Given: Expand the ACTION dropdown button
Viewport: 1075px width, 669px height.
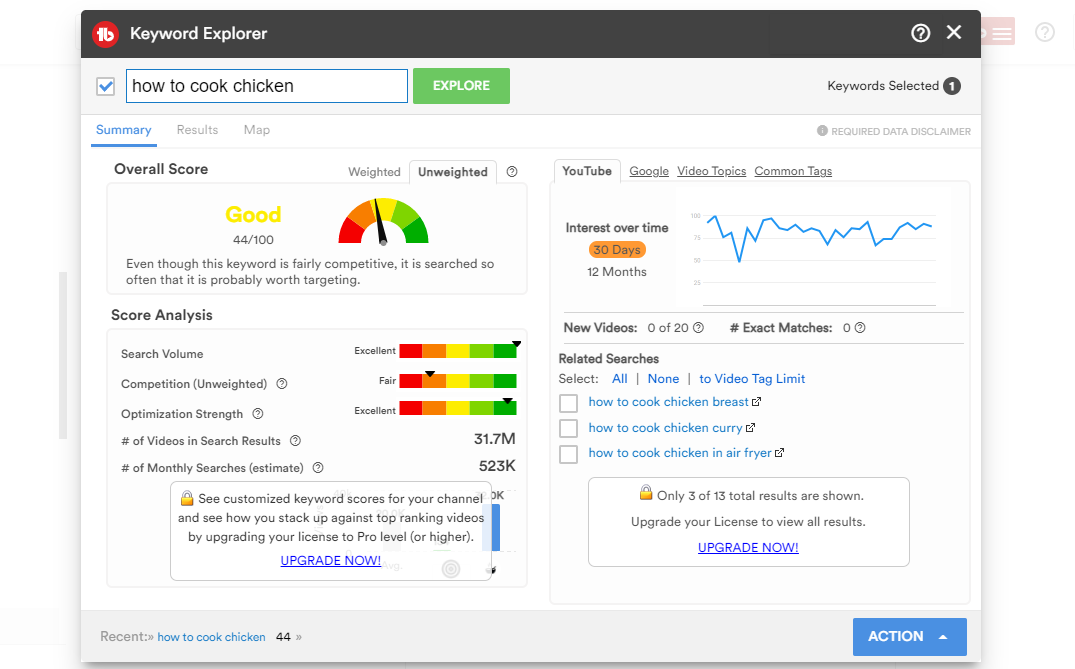Looking at the screenshot, I should pyautogui.click(x=909, y=637).
